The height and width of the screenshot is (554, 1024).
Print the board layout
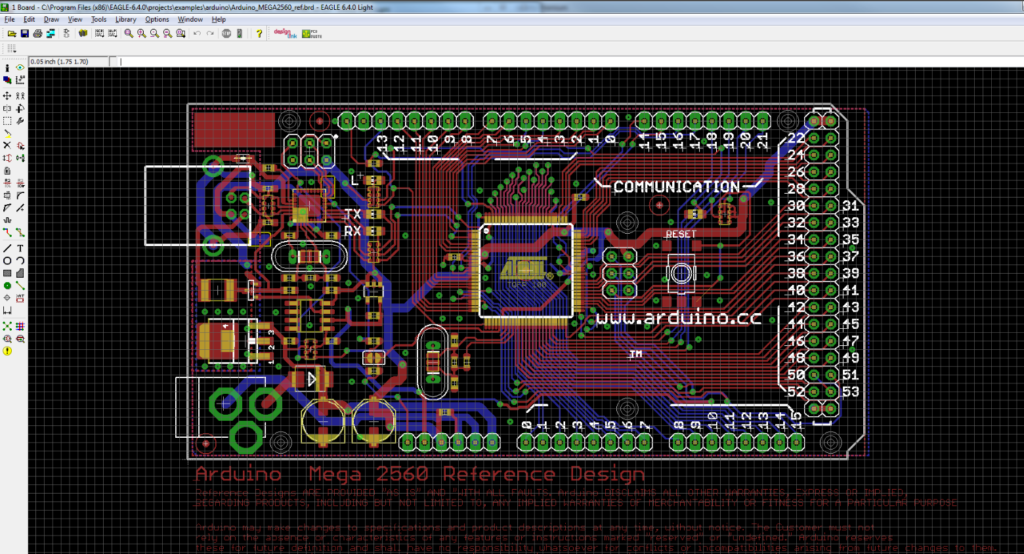[x=37, y=33]
